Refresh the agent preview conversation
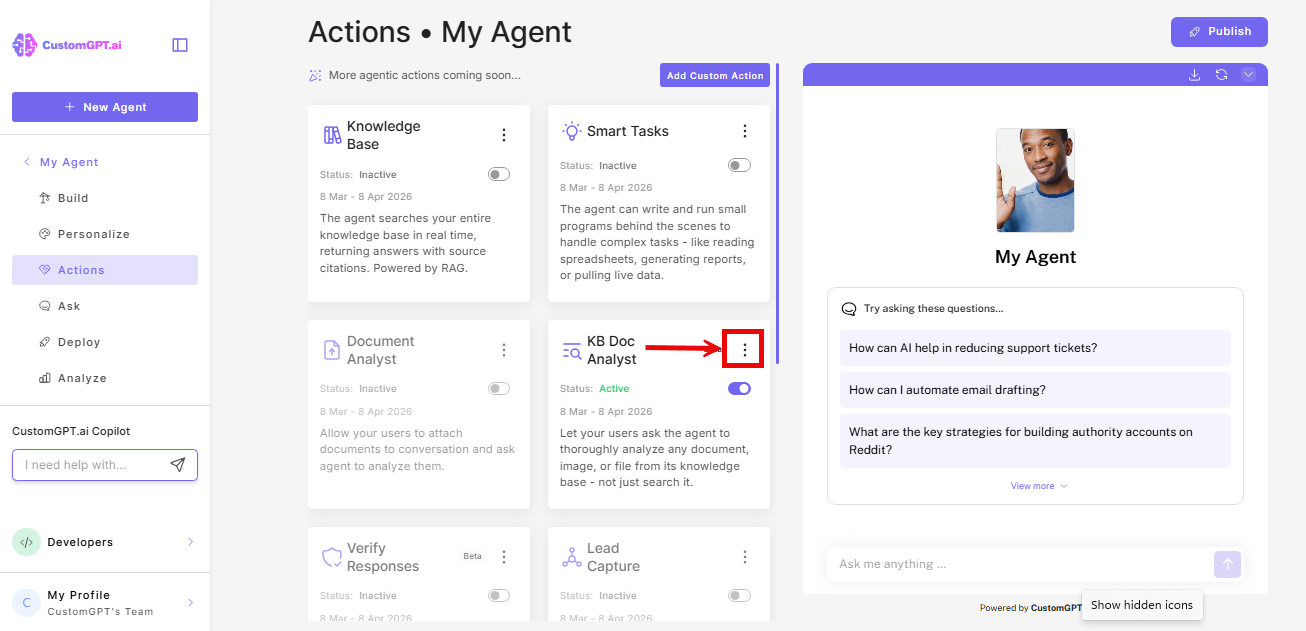Image resolution: width=1306 pixels, height=631 pixels. (1221, 75)
